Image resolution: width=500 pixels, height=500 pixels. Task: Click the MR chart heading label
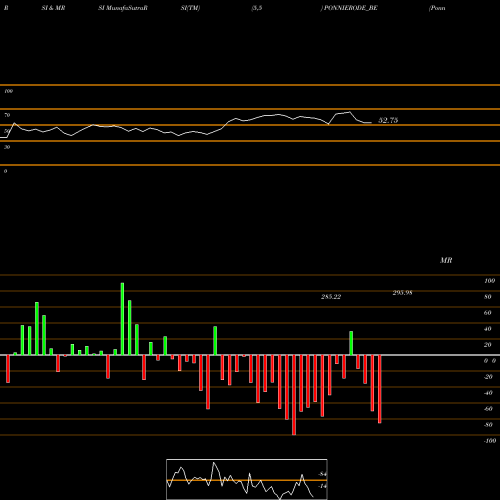click(x=446, y=260)
